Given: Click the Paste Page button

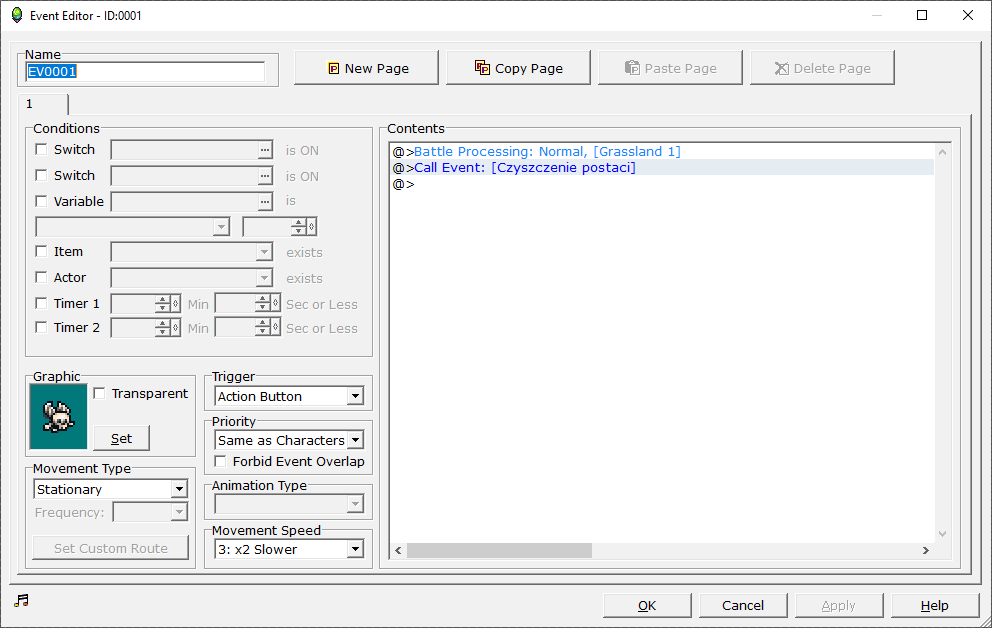Looking at the screenshot, I should 670,68.
